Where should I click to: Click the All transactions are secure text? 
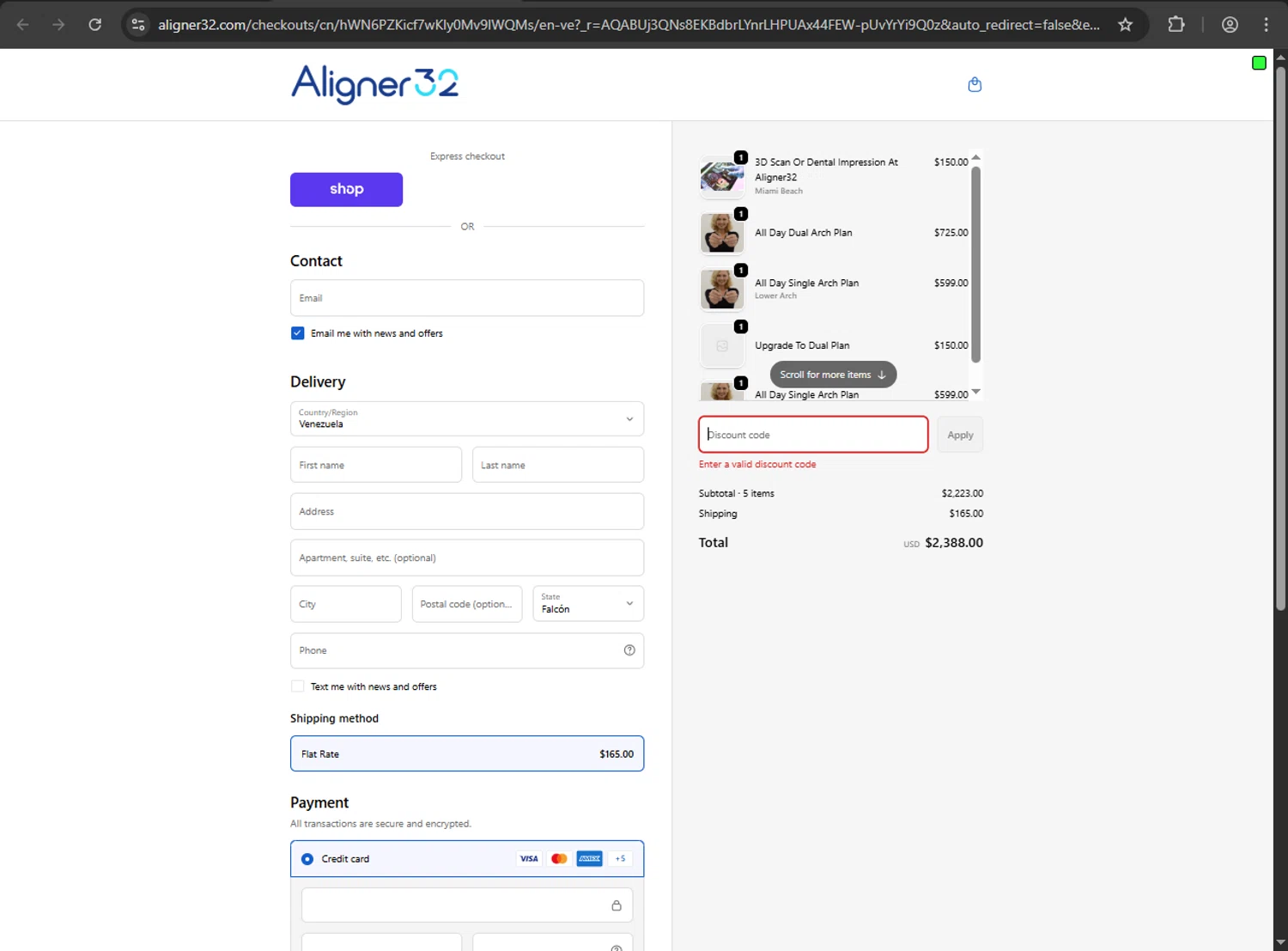click(380, 824)
